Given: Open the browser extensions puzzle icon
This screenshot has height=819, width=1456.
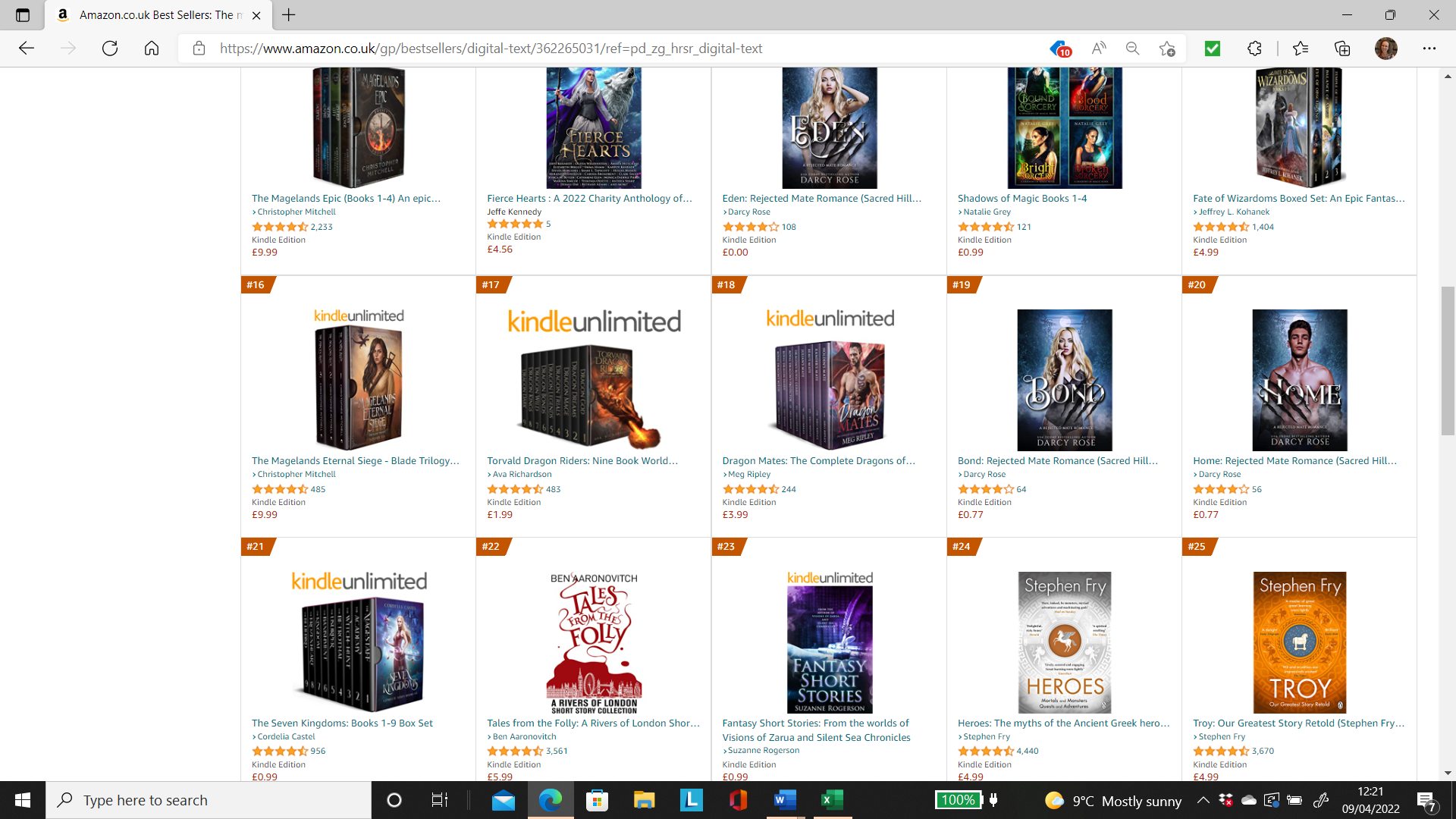Looking at the screenshot, I should tap(1254, 49).
